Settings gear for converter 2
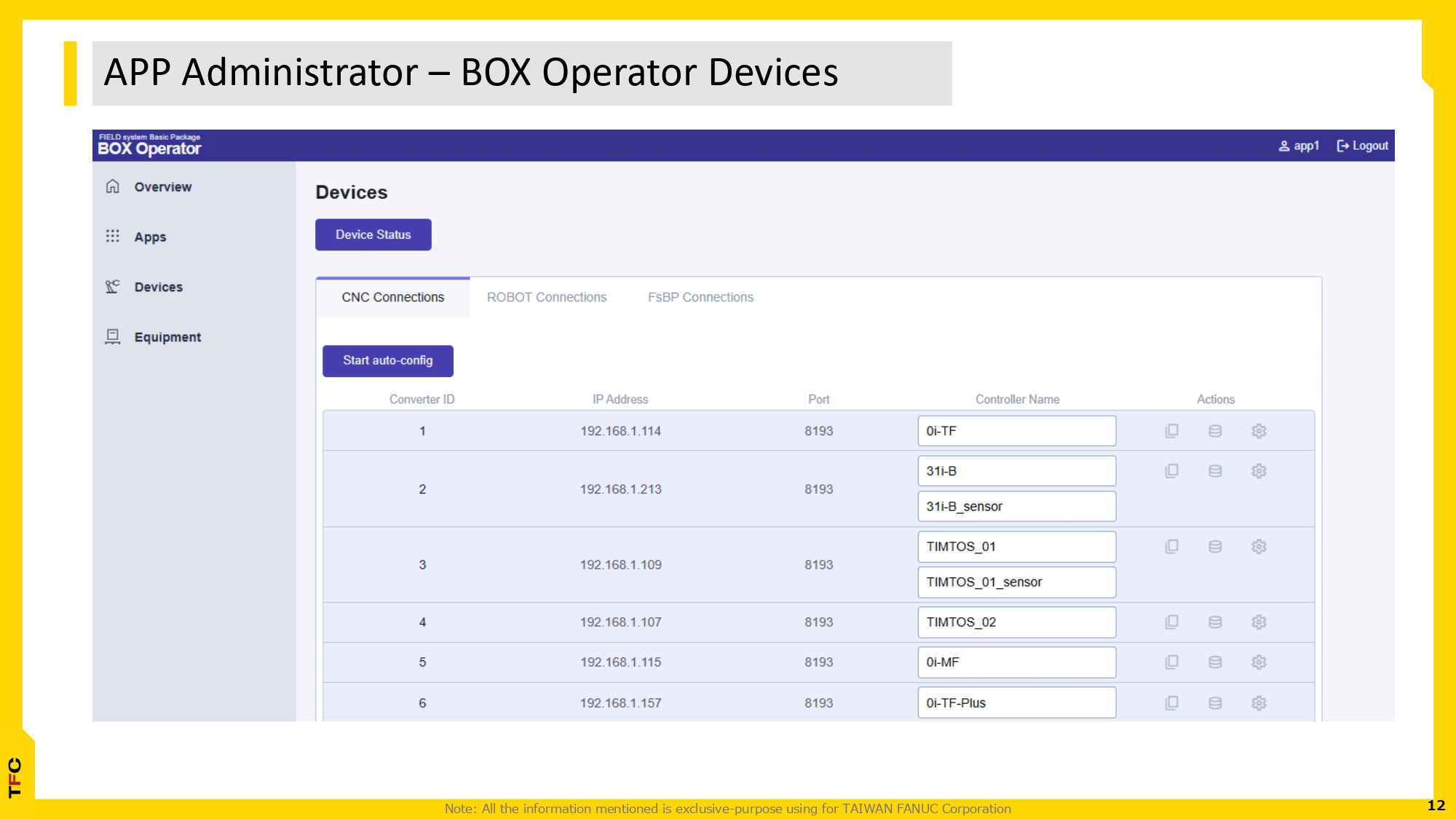 (1259, 471)
